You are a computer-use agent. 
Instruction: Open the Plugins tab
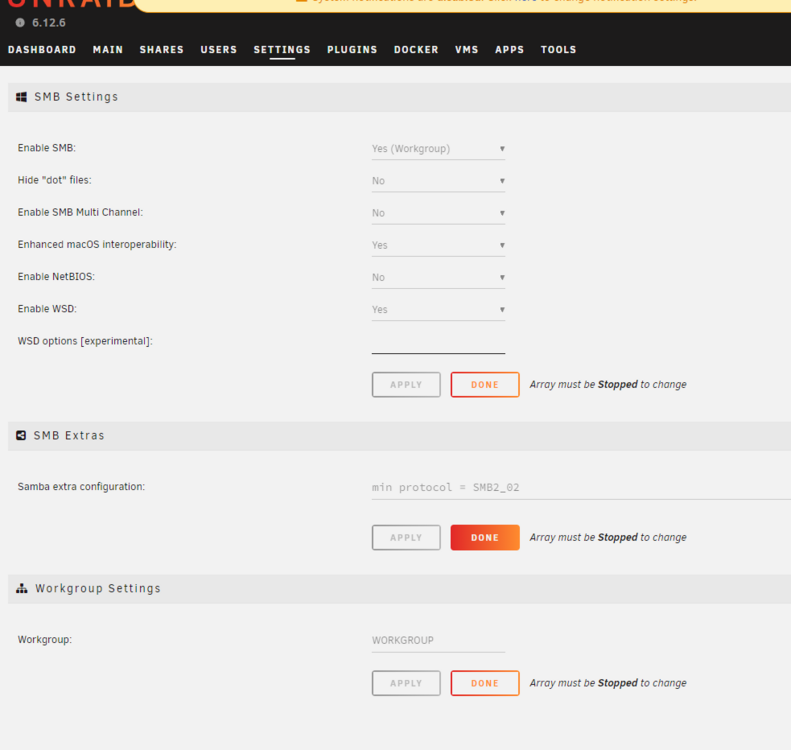pos(352,49)
